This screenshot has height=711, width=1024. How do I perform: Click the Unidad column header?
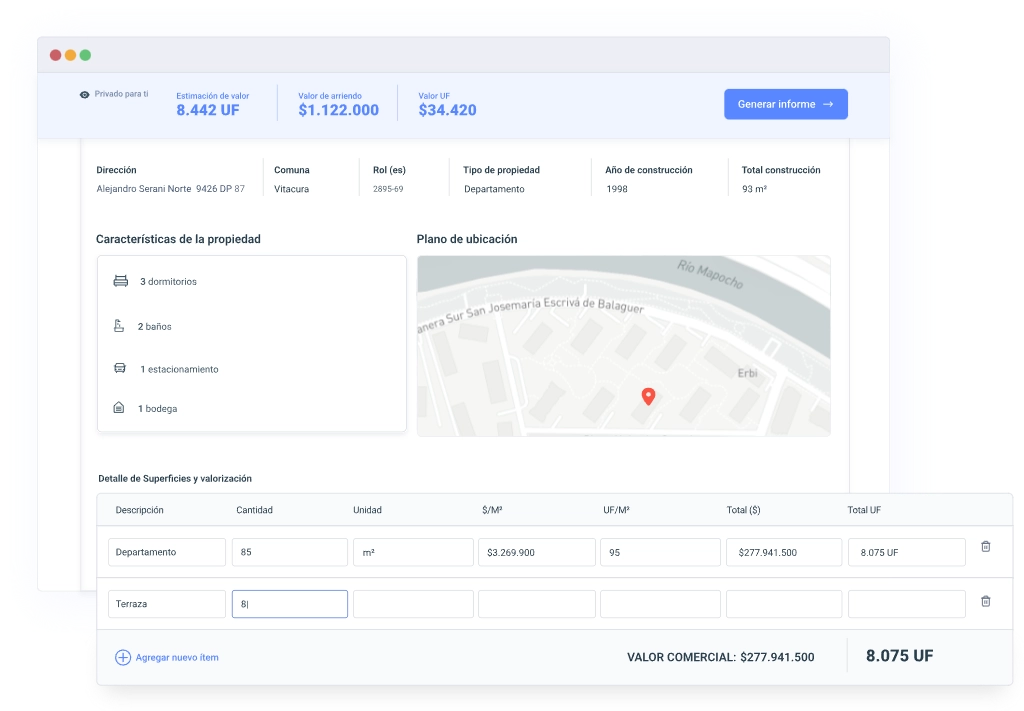[x=367, y=510]
